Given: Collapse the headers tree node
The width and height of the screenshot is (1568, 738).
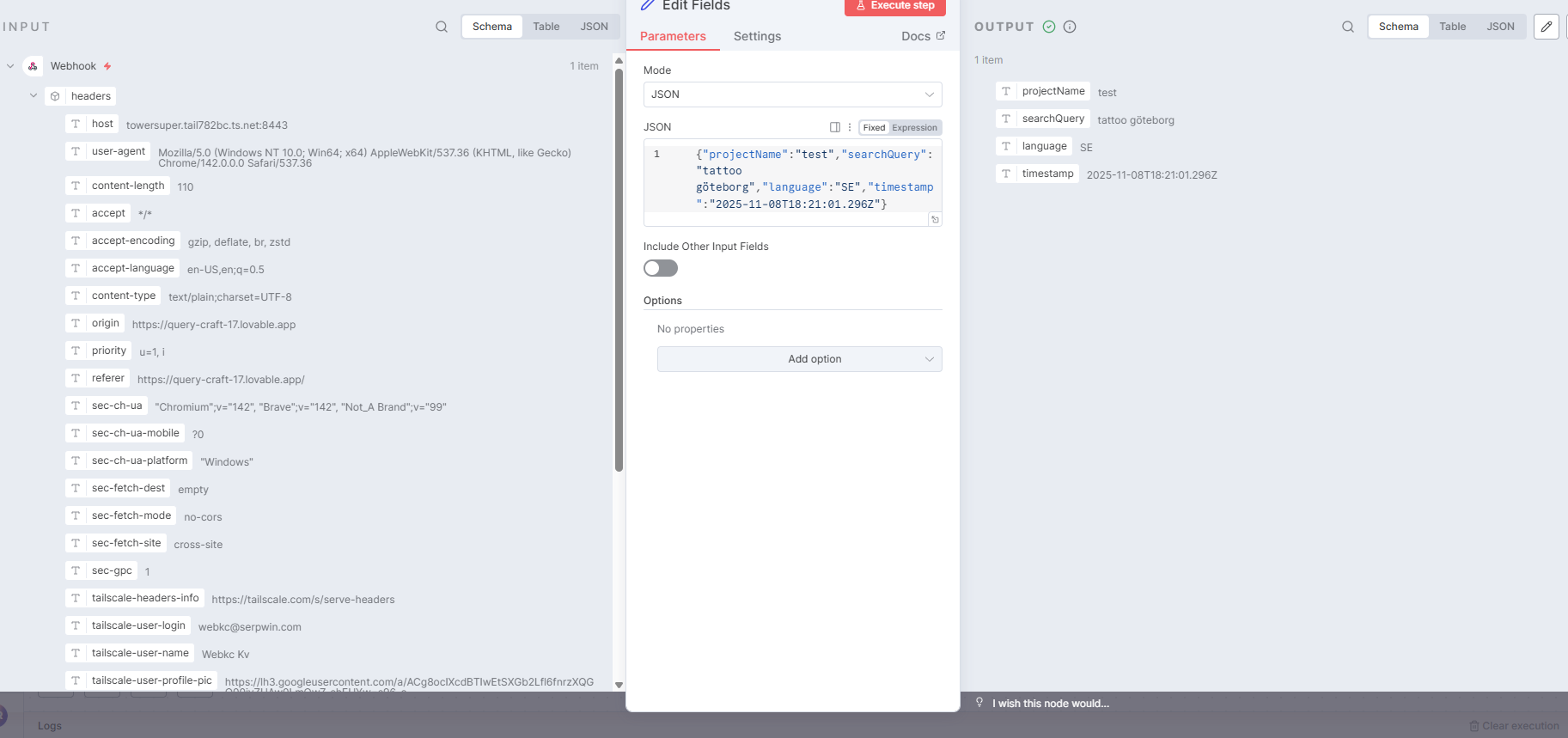Looking at the screenshot, I should click(x=34, y=96).
